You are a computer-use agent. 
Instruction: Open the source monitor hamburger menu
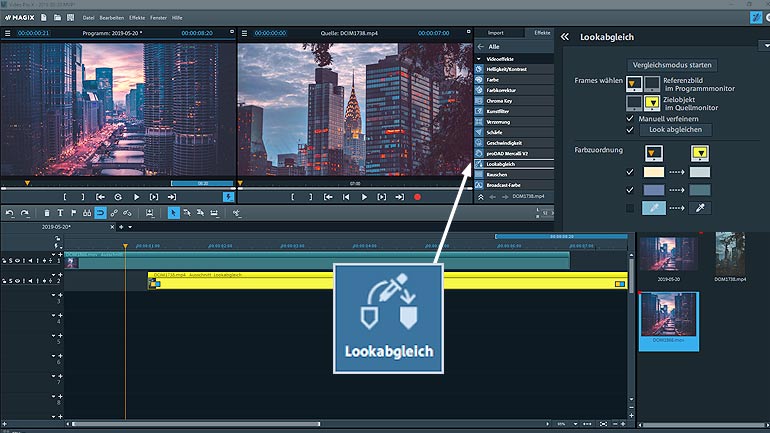pyautogui.click(x=245, y=33)
